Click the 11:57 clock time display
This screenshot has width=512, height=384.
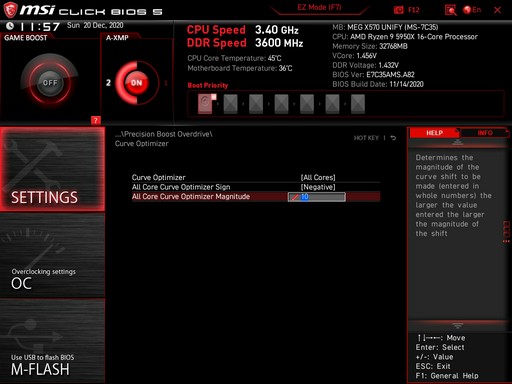tap(40, 26)
